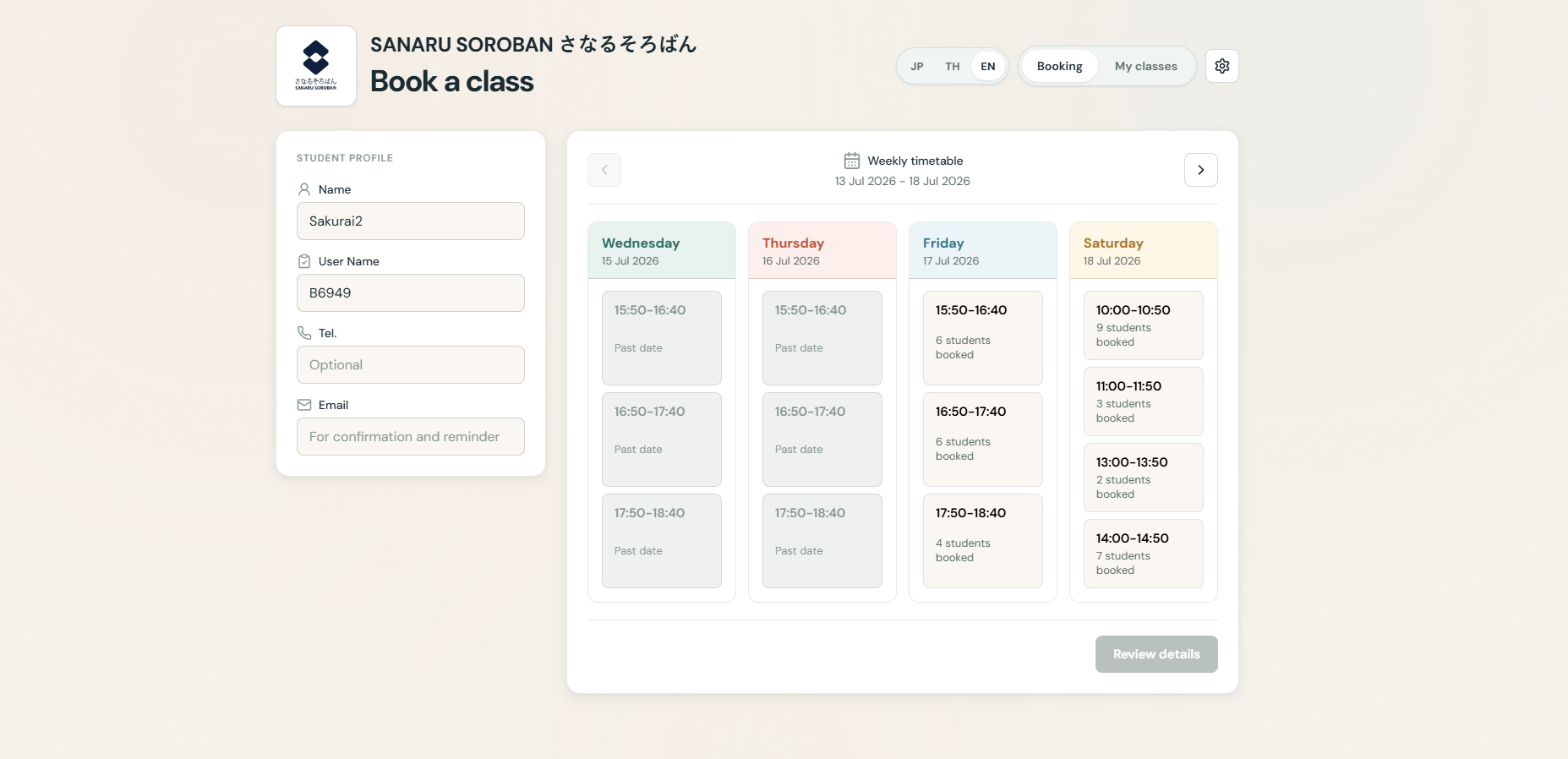Click Thursday 16:50-17:40 past slot
This screenshot has height=759, width=1568.
(822, 440)
